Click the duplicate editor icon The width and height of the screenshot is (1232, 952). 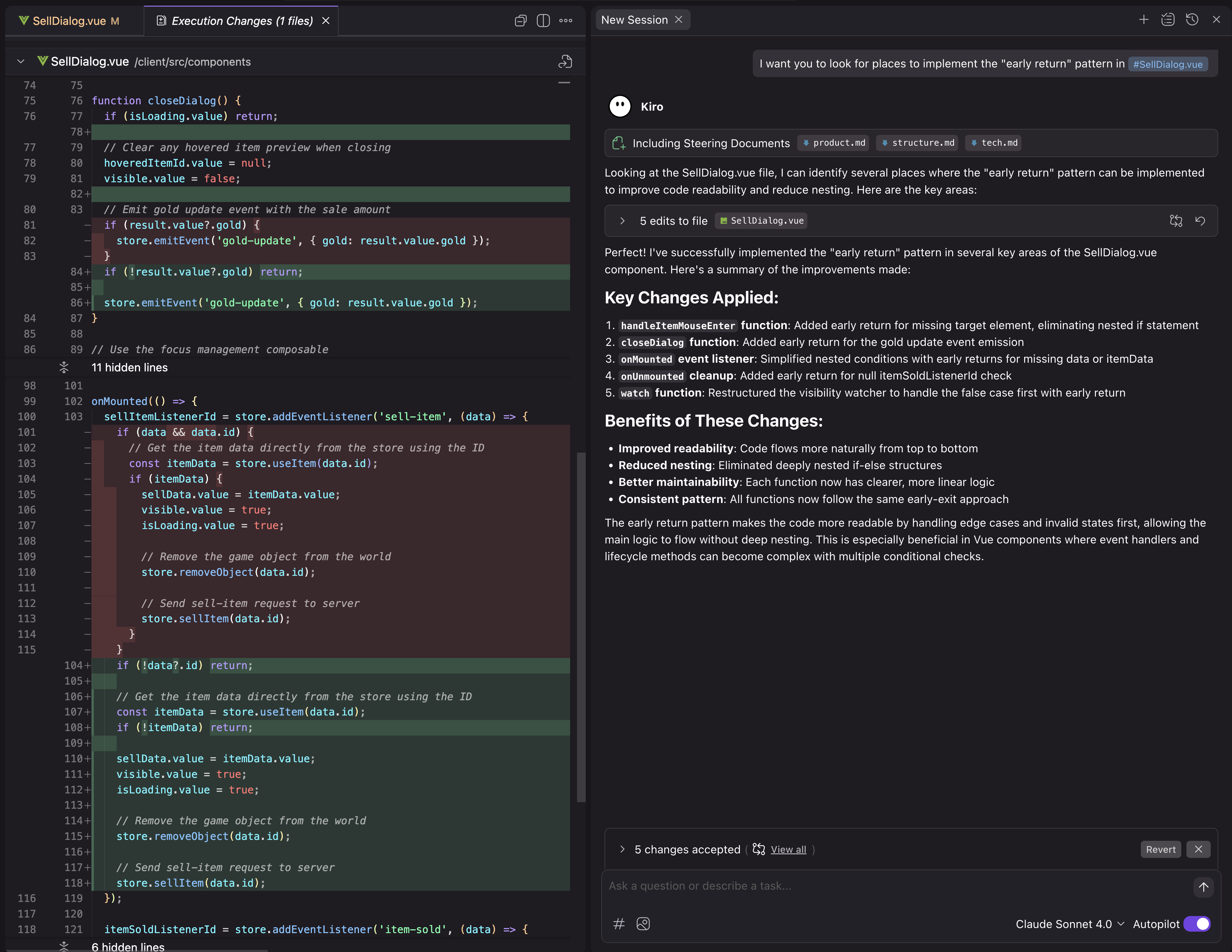tap(520, 20)
